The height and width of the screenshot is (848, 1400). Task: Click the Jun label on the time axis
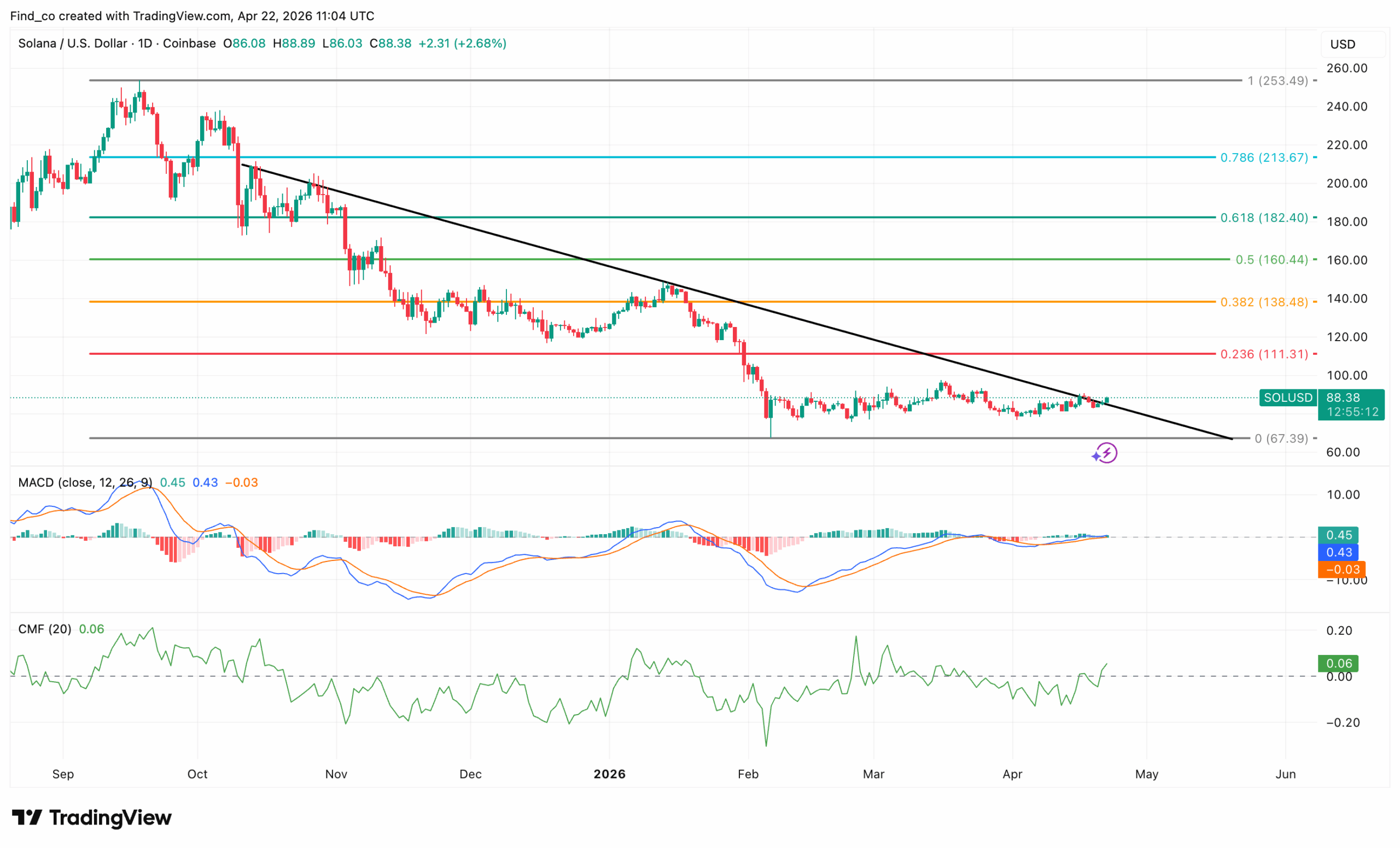(1286, 774)
